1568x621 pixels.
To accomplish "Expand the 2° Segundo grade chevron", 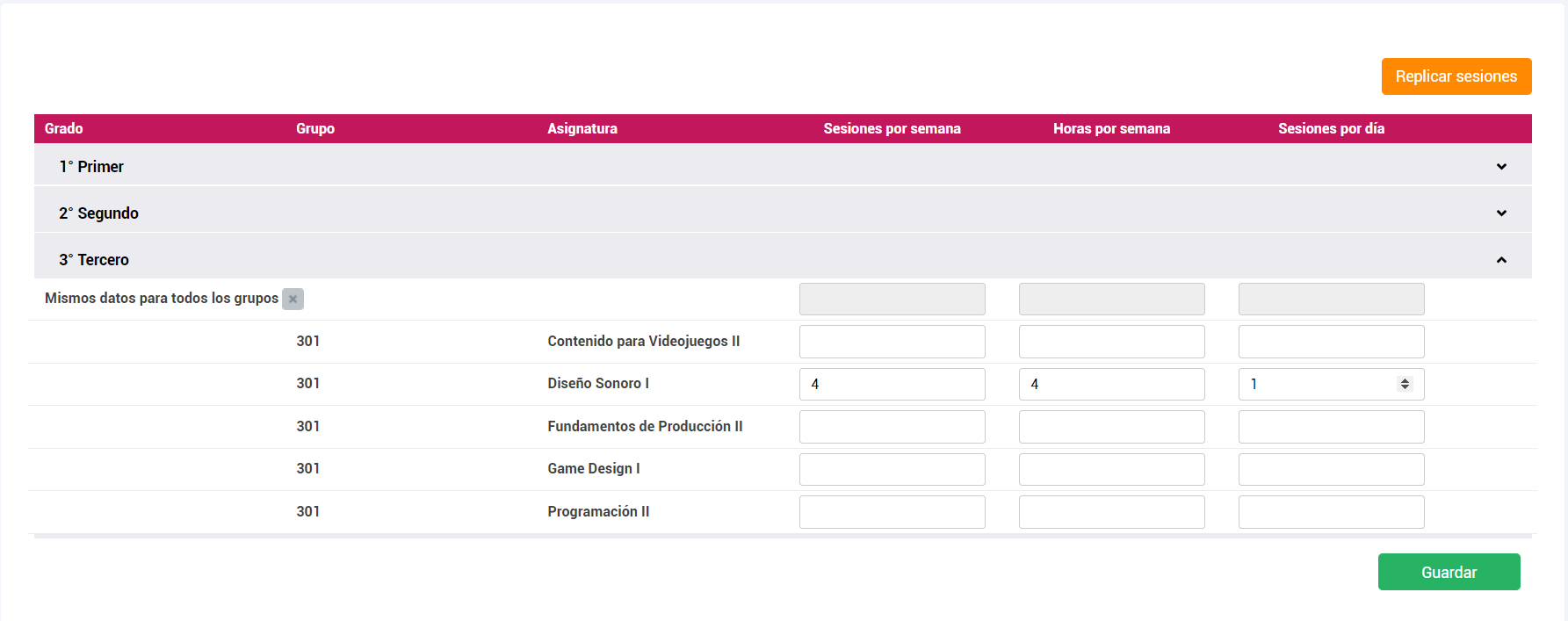I will [1501, 213].
